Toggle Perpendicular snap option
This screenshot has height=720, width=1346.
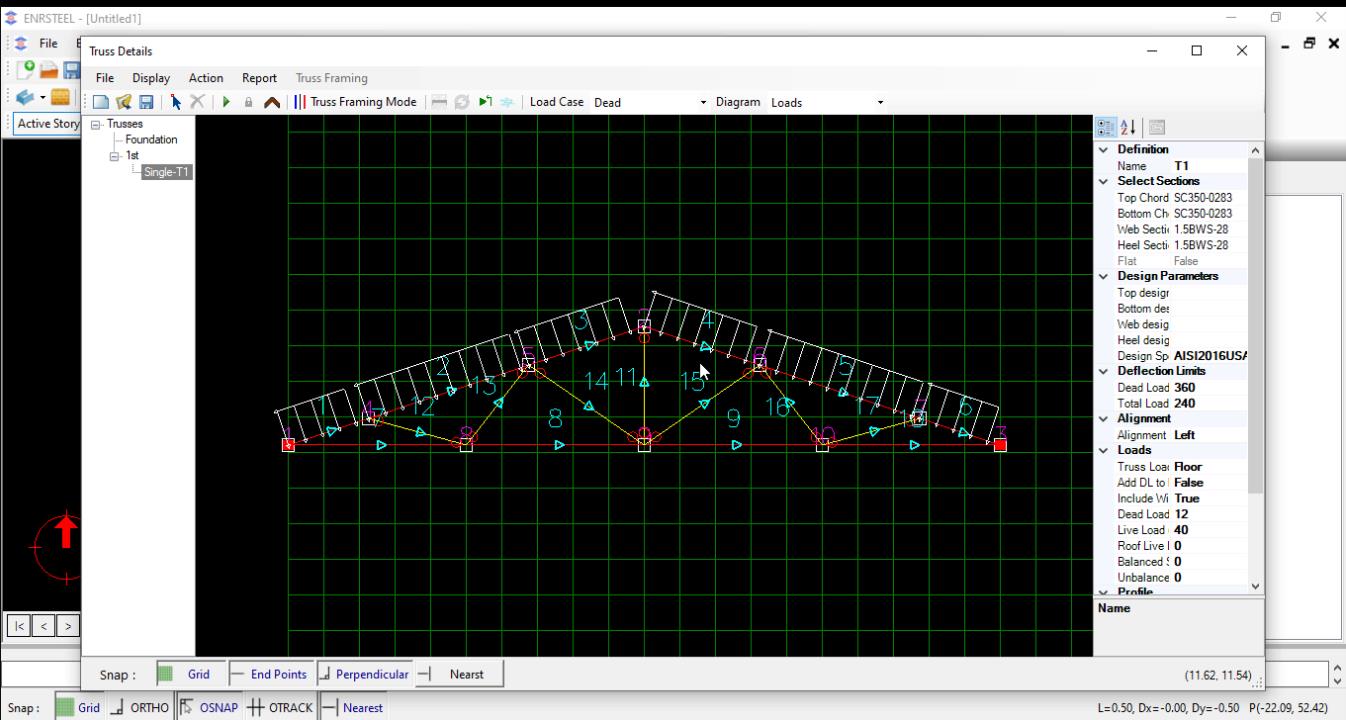tap(364, 674)
